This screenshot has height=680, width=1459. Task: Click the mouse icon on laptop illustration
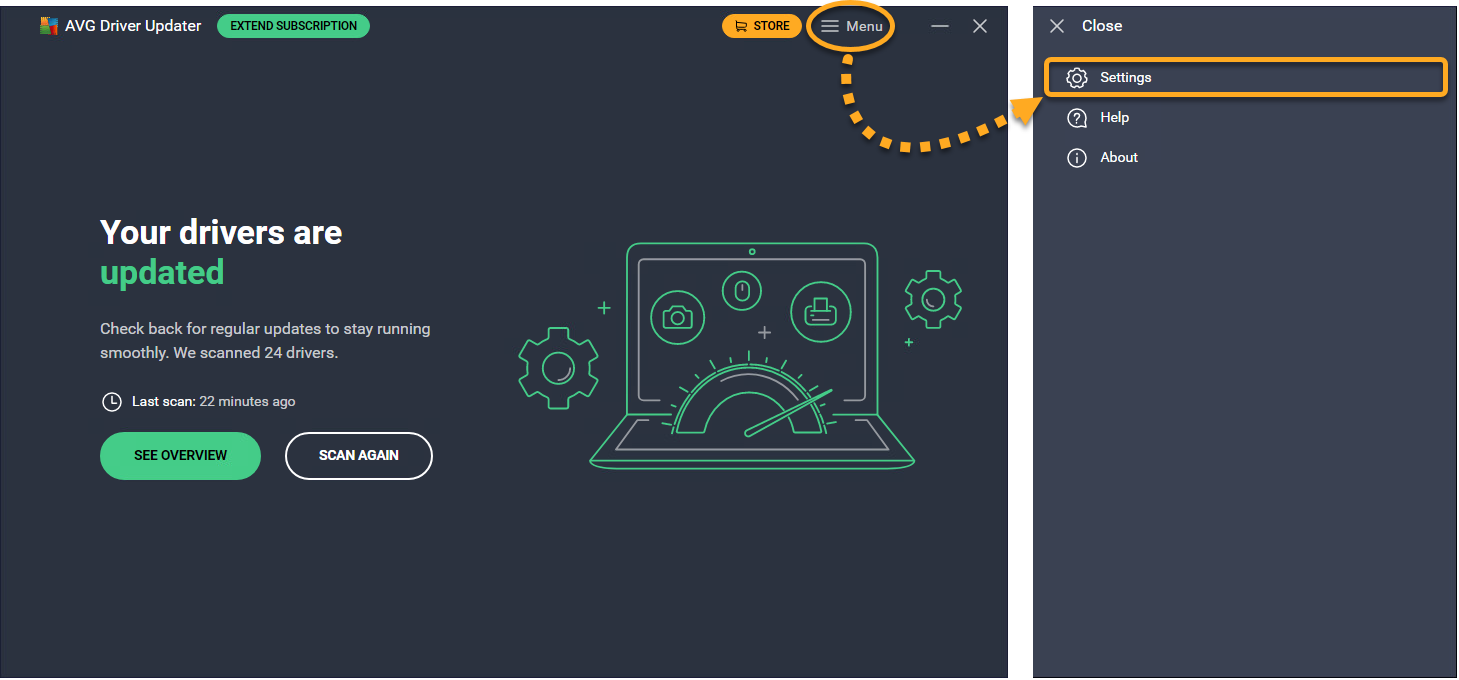point(741,291)
